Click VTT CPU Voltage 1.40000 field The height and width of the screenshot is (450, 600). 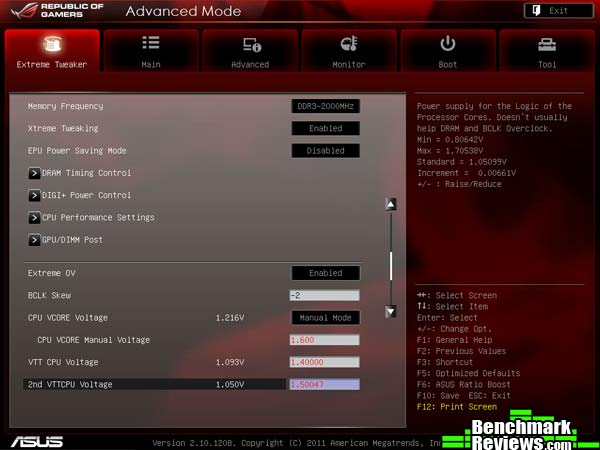pos(324,362)
